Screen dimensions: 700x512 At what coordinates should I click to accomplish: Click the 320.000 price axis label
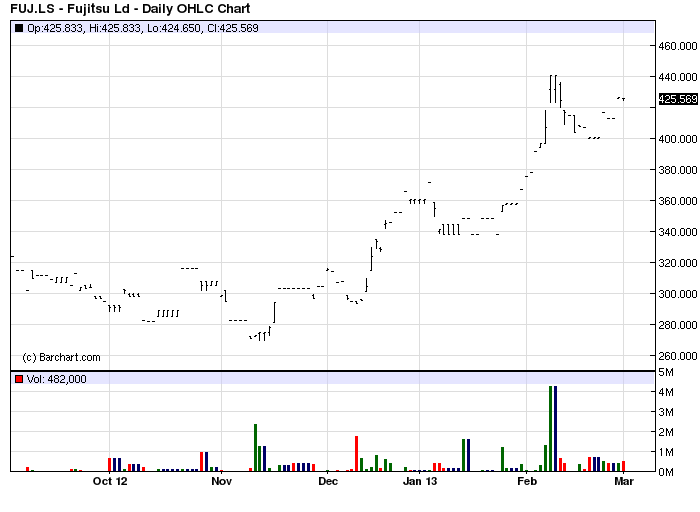click(x=678, y=263)
